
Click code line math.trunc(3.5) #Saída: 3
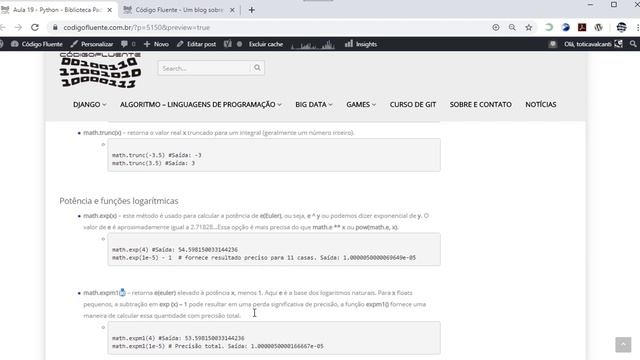click(x=153, y=163)
